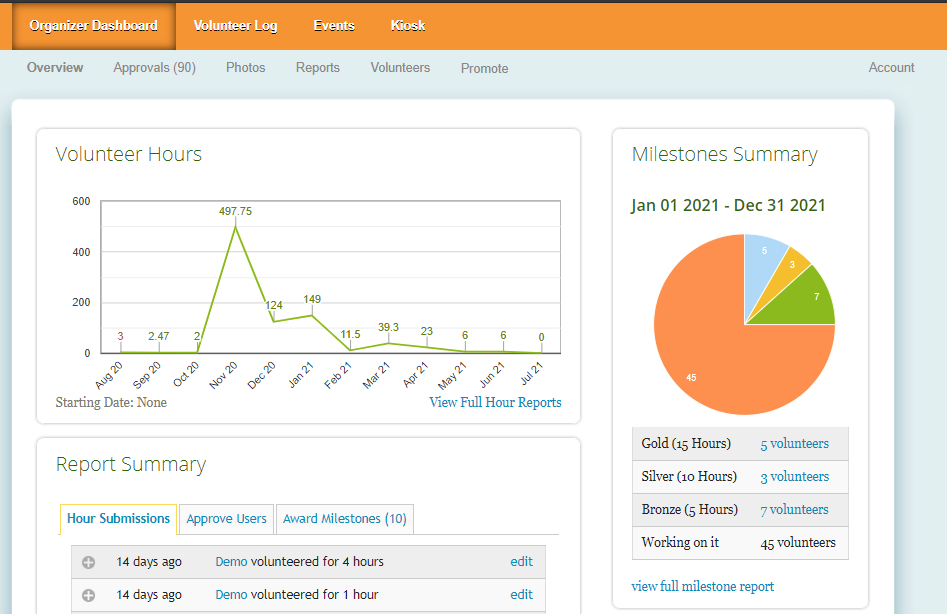This screenshot has width=947, height=614.
Task: Click the 5 volunteers Gold link
Action: [794, 444]
